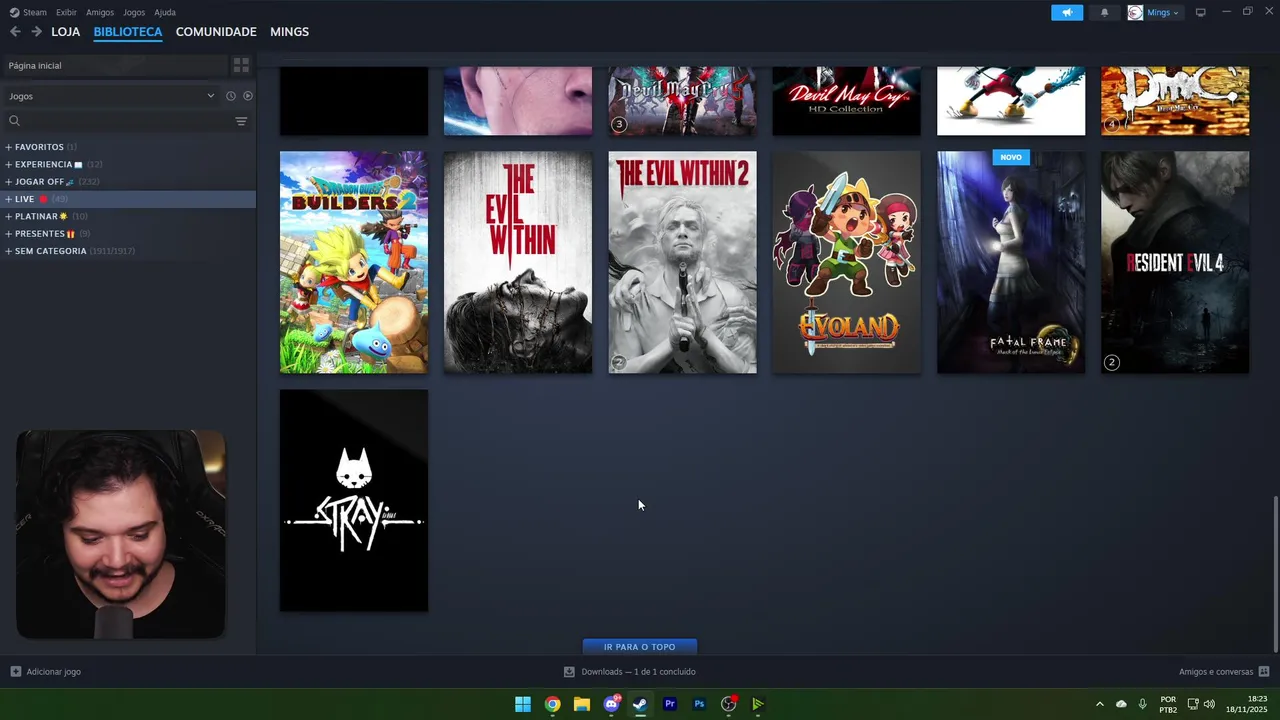Open Adobe Photoshop from taskbar

(x=699, y=704)
